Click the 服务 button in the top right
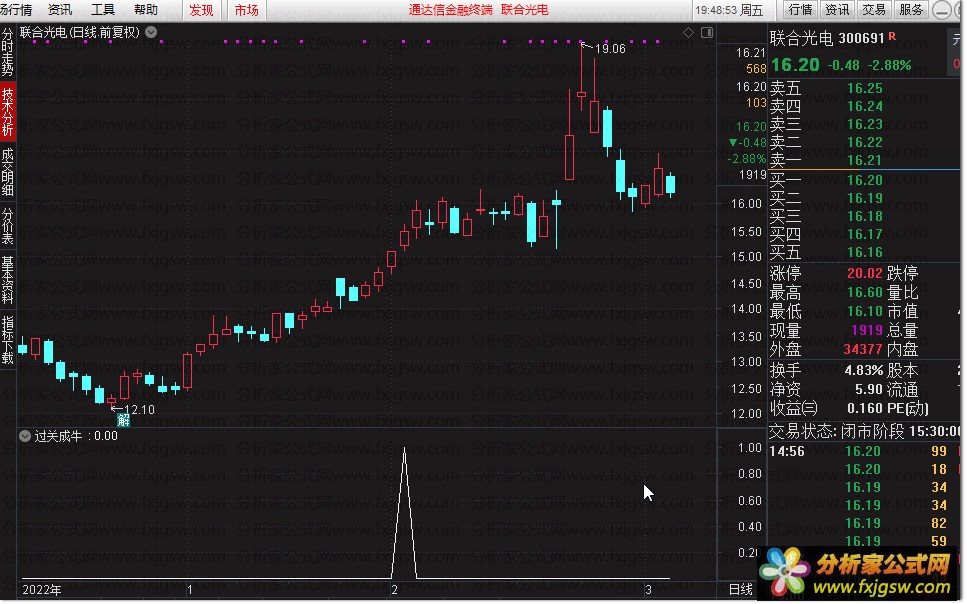Screen dimensions: 967x604 click(911, 10)
